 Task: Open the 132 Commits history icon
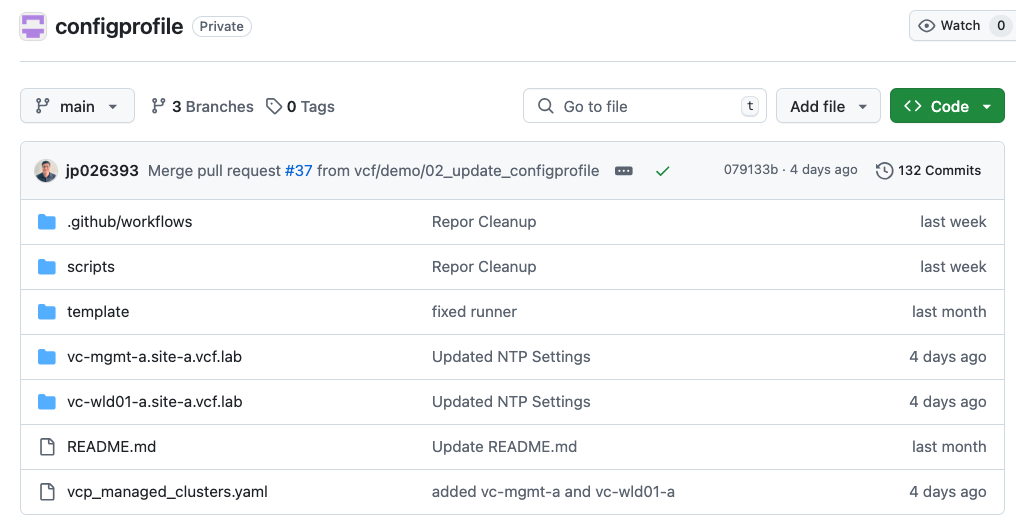[884, 171]
